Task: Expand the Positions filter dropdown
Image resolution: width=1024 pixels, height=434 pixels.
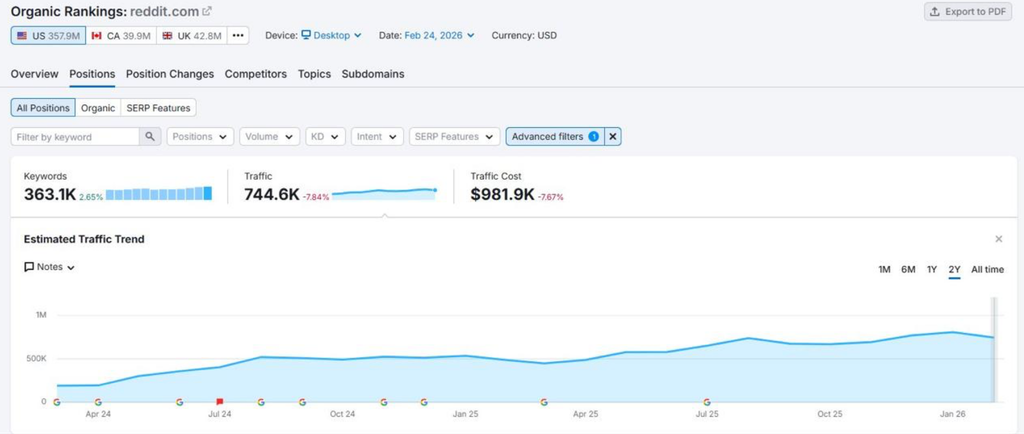Action: tap(200, 136)
